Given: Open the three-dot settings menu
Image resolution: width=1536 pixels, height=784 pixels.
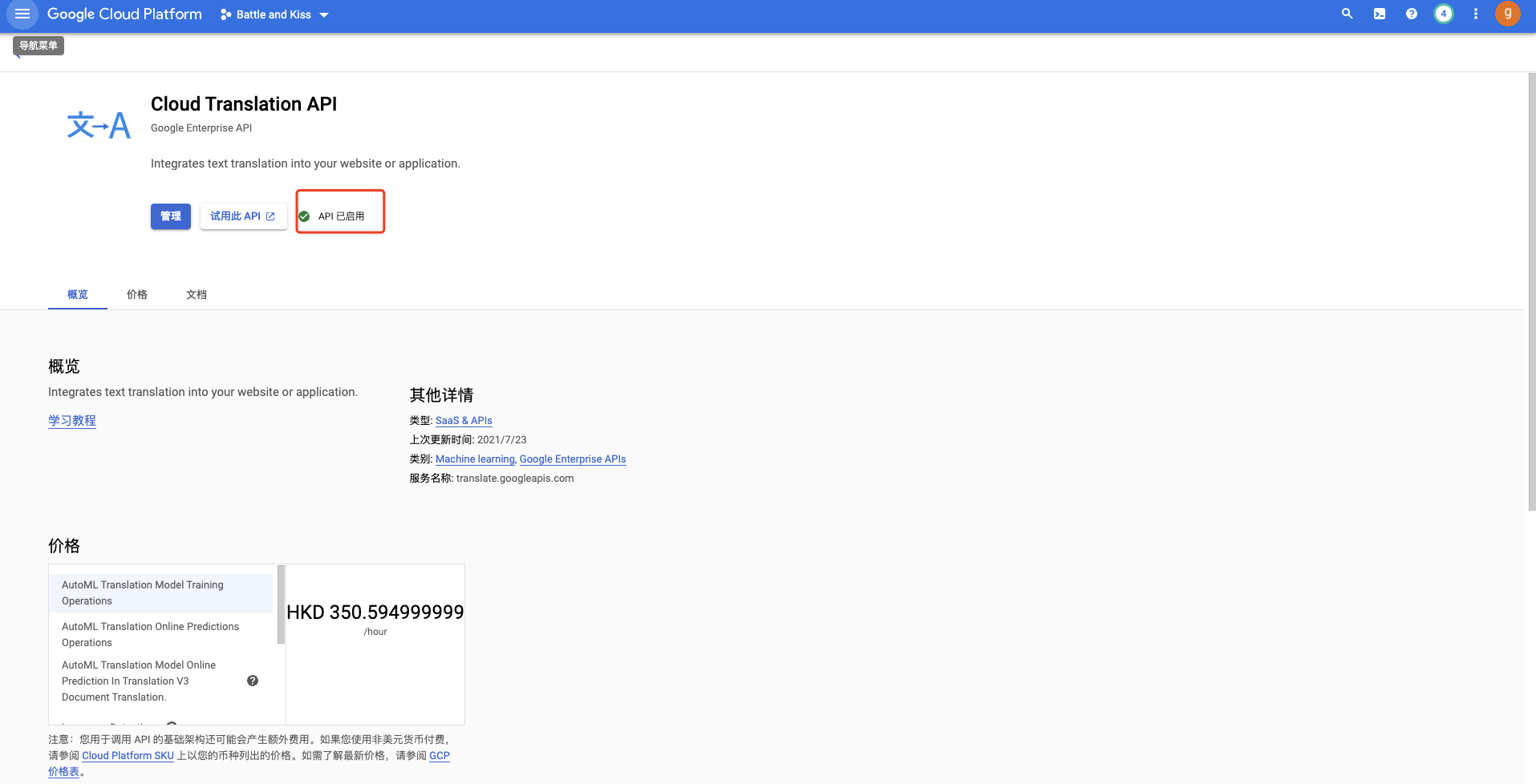Looking at the screenshot, I should tap(1476, 14).
